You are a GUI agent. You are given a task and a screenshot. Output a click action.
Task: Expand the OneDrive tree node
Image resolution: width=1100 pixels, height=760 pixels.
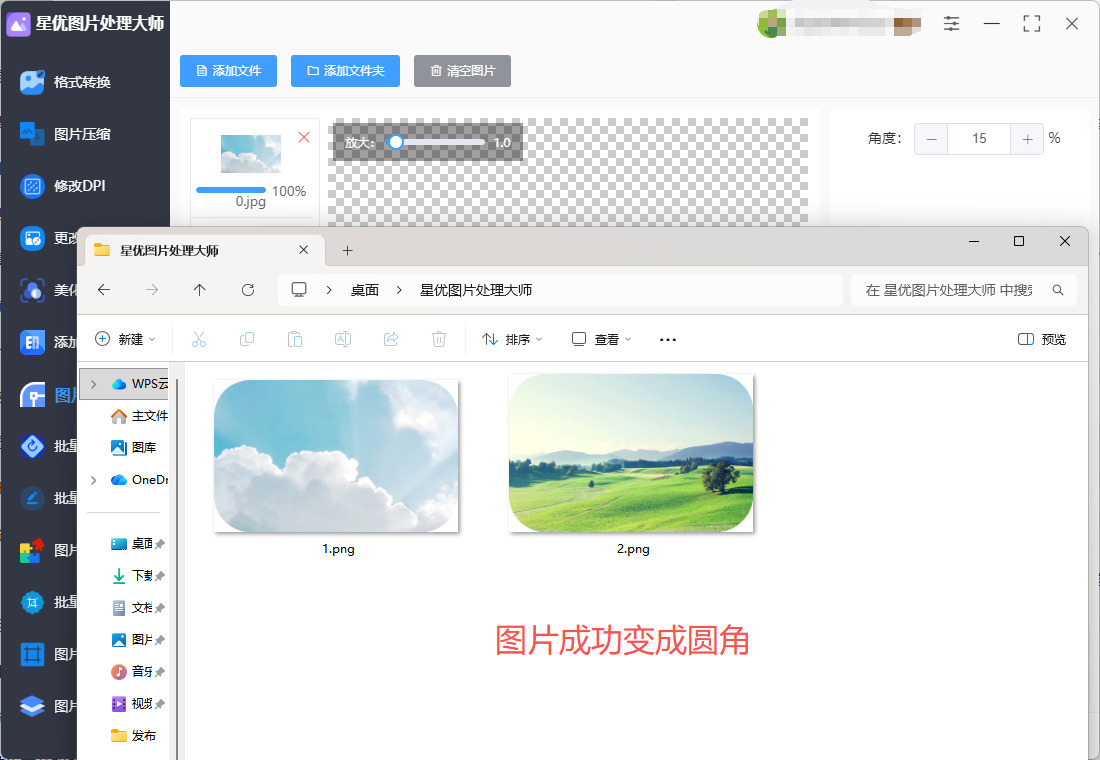93,480
